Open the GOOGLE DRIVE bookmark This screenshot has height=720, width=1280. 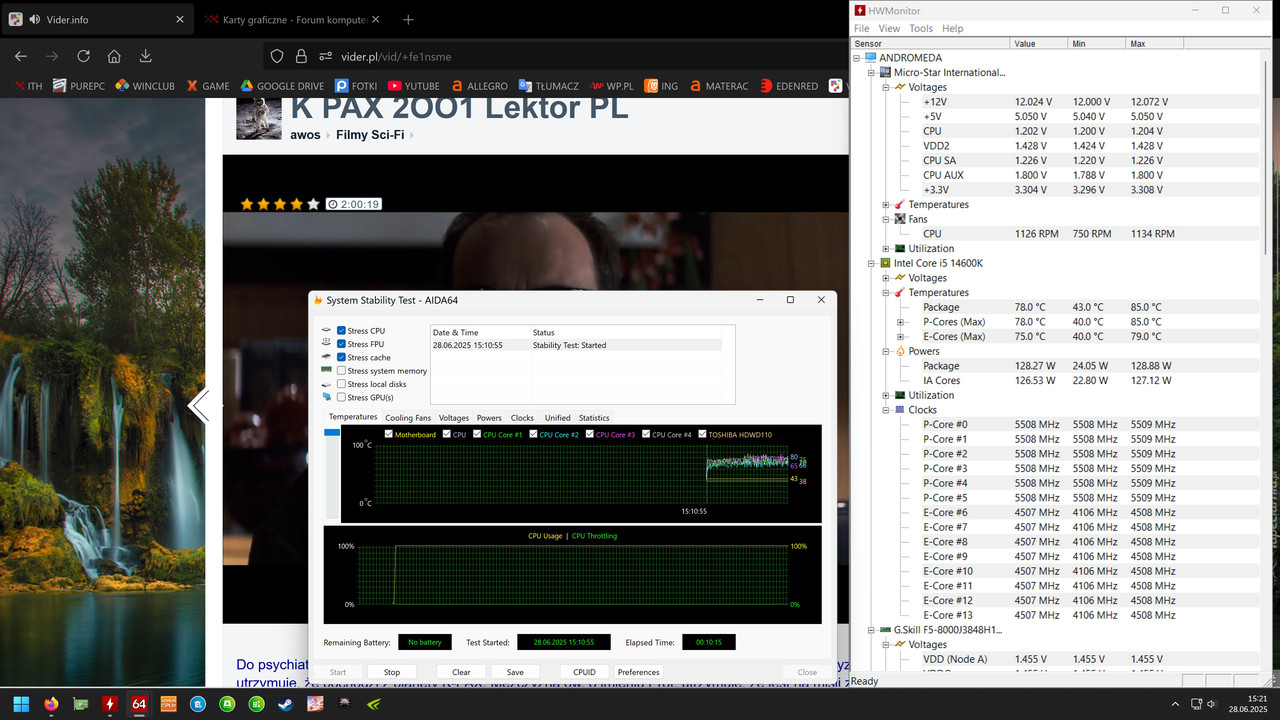click(282, 86)
